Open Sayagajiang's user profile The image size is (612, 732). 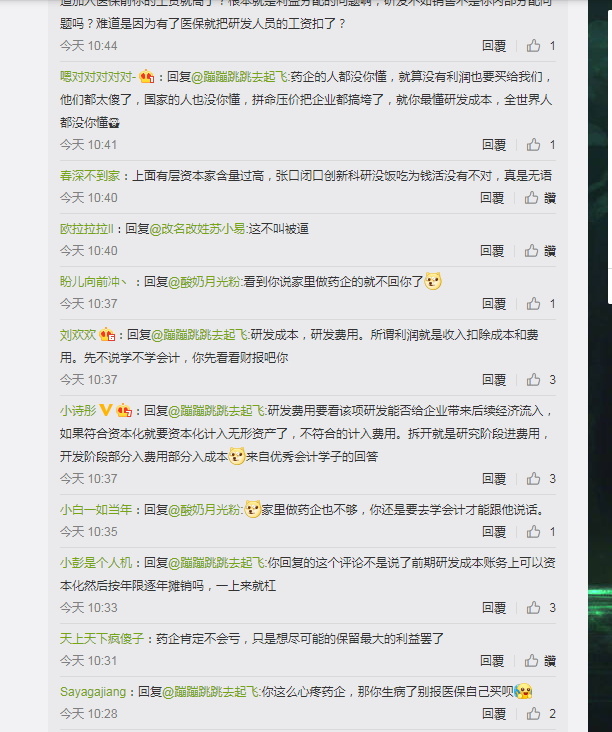(x=93, y=692)
